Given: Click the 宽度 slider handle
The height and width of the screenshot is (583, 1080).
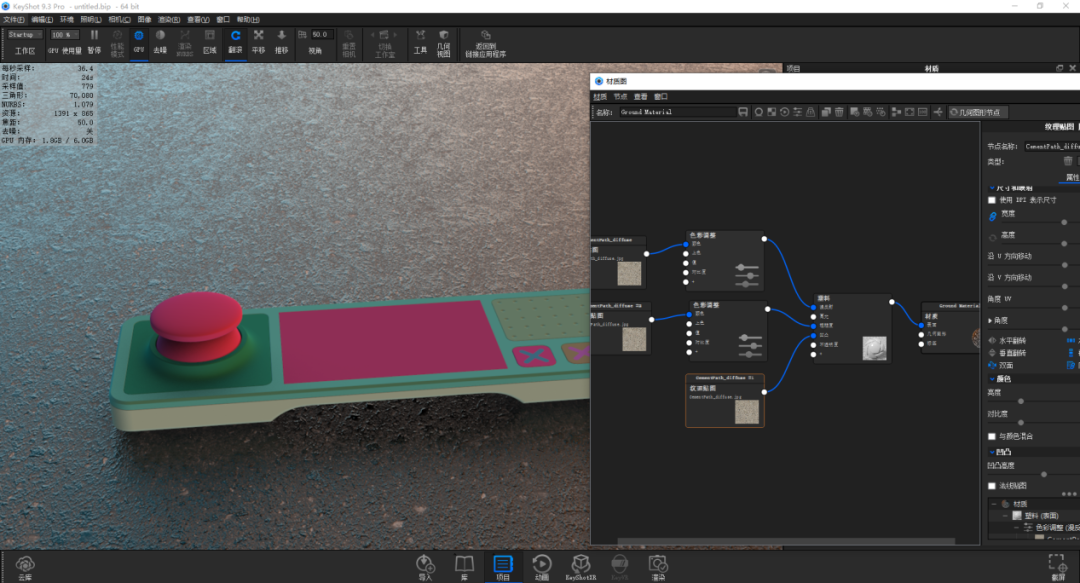Looking at the screenshot, I should (1064, 222).
